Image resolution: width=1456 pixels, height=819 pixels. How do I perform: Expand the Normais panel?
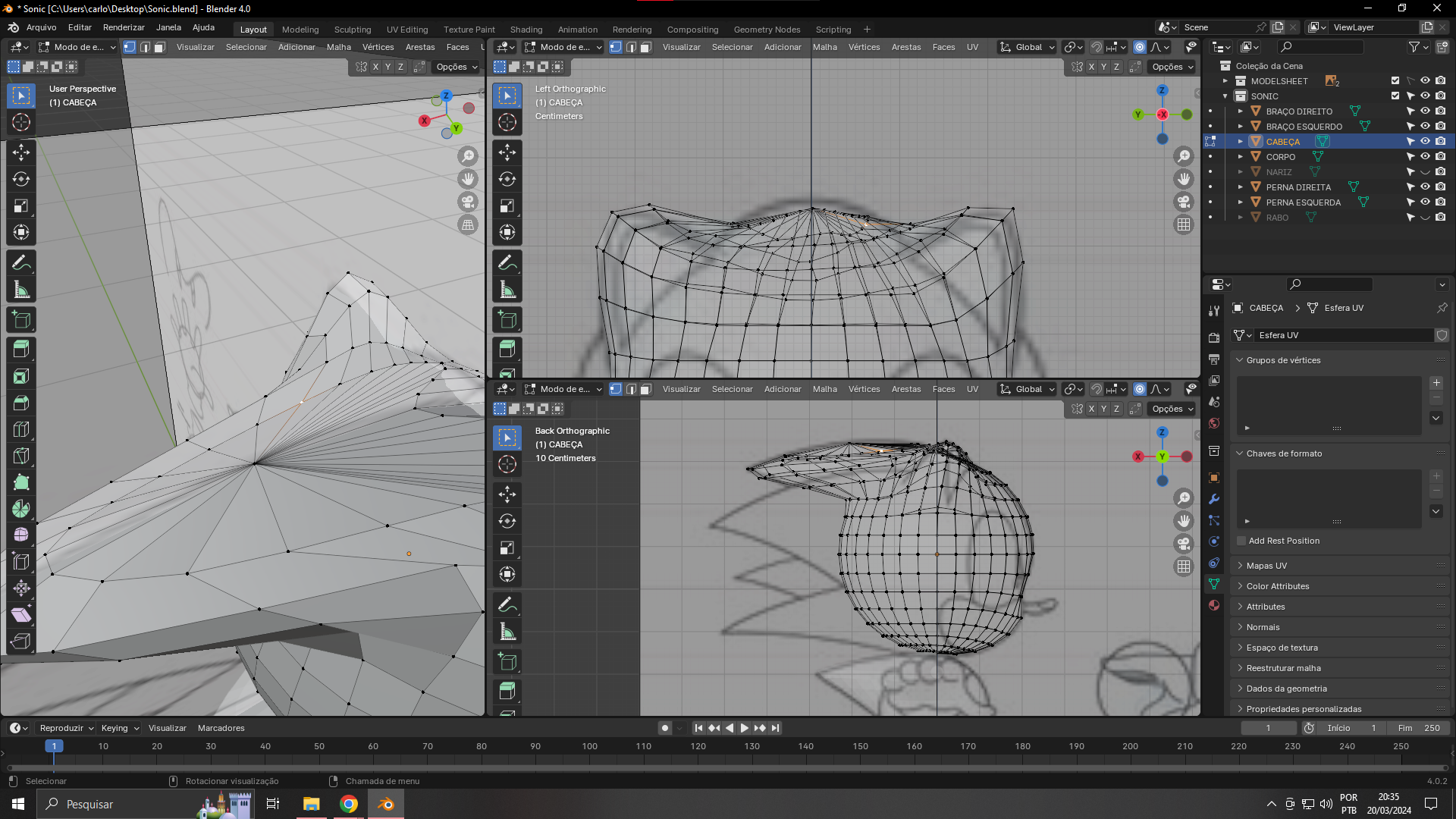click(1263, 627)
